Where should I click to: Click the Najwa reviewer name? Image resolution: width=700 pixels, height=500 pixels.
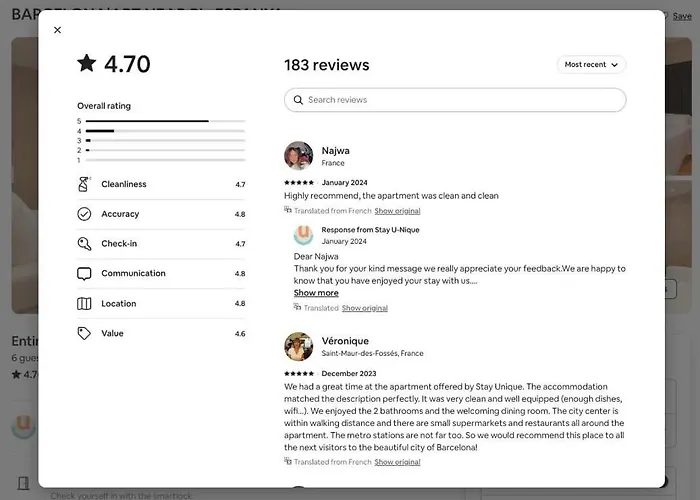(x=336, y=151)
